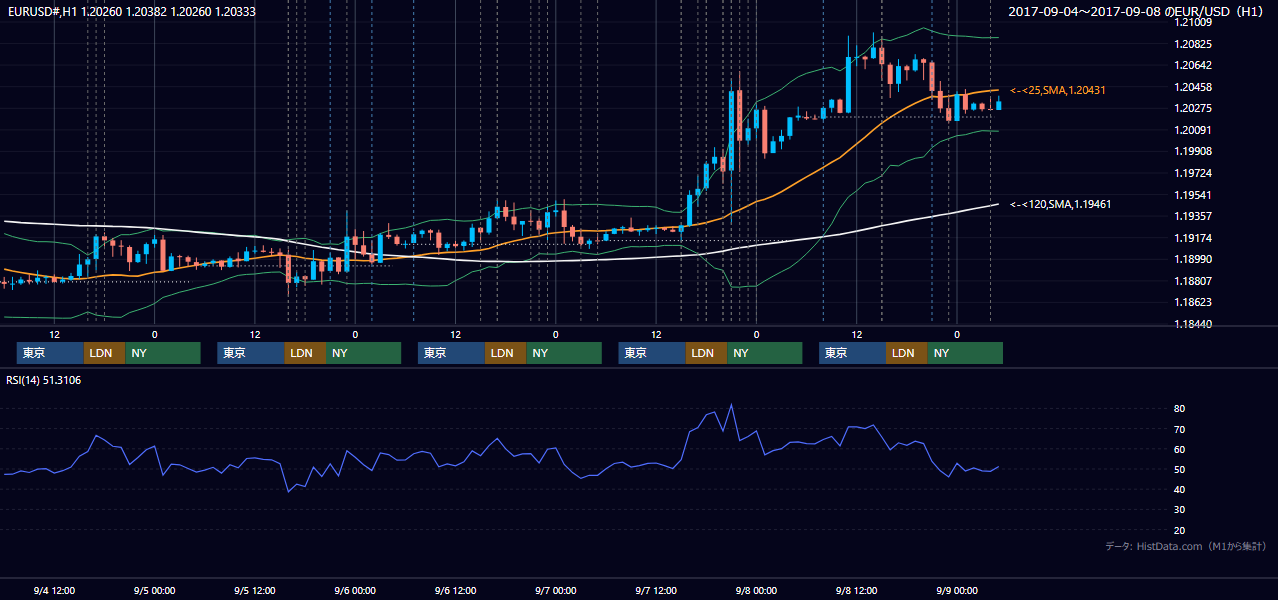The width and height of the screenshot is (1278, 600).
Task: Click price axis value 1.20275
Action: [1193, 108]
